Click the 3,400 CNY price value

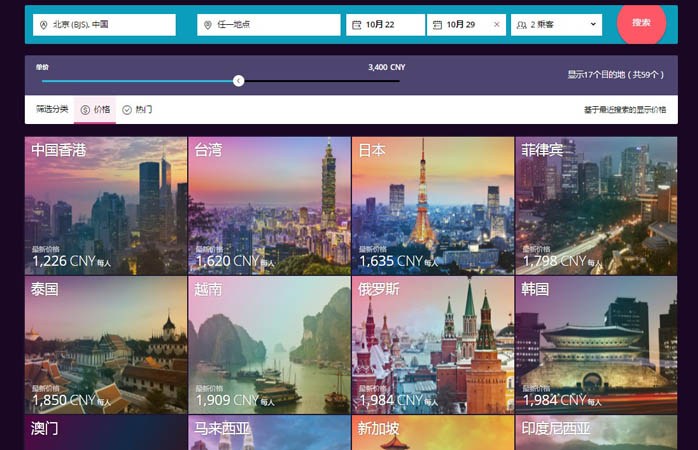[x=386, y=67]
